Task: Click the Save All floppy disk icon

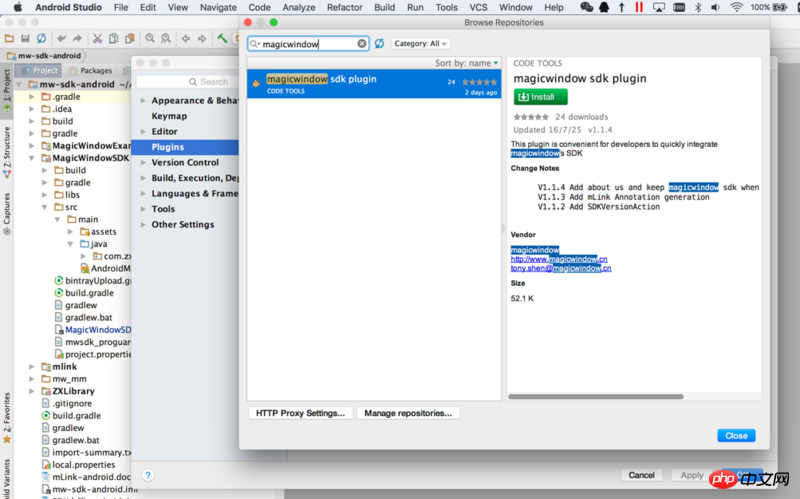Action: pyautogui.click(x=25, y=38)
